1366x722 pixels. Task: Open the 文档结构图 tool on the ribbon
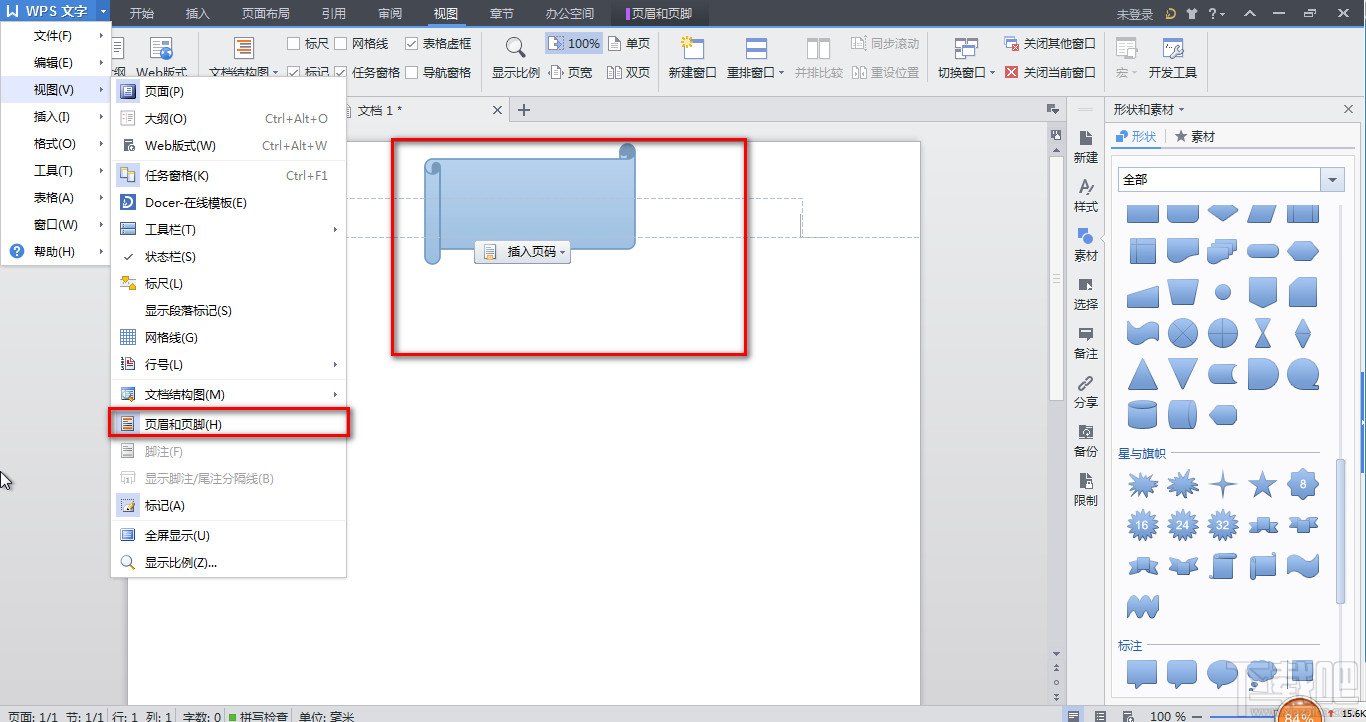[243, 46]
